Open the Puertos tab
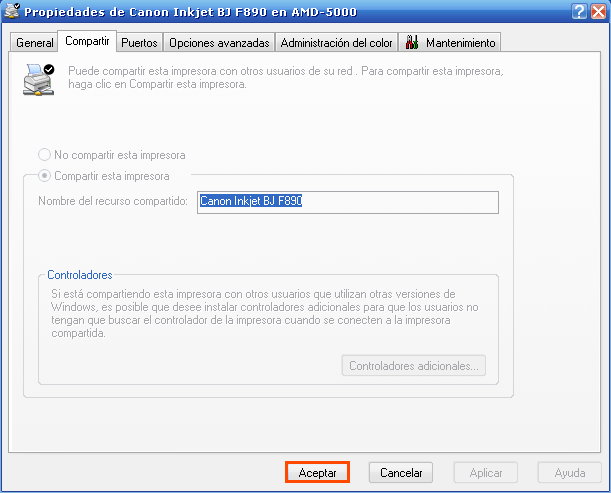611x493 pixels. click(x=139, y=42)
